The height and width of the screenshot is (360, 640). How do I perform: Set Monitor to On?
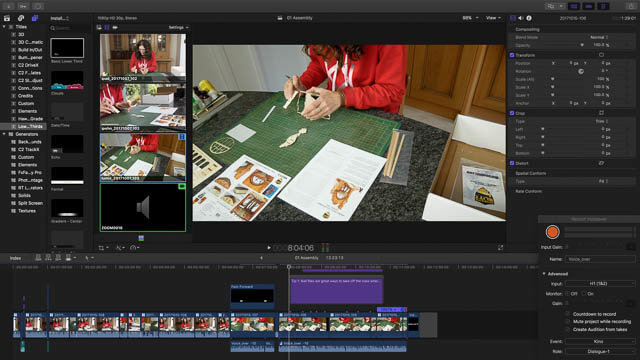(584, 293)
